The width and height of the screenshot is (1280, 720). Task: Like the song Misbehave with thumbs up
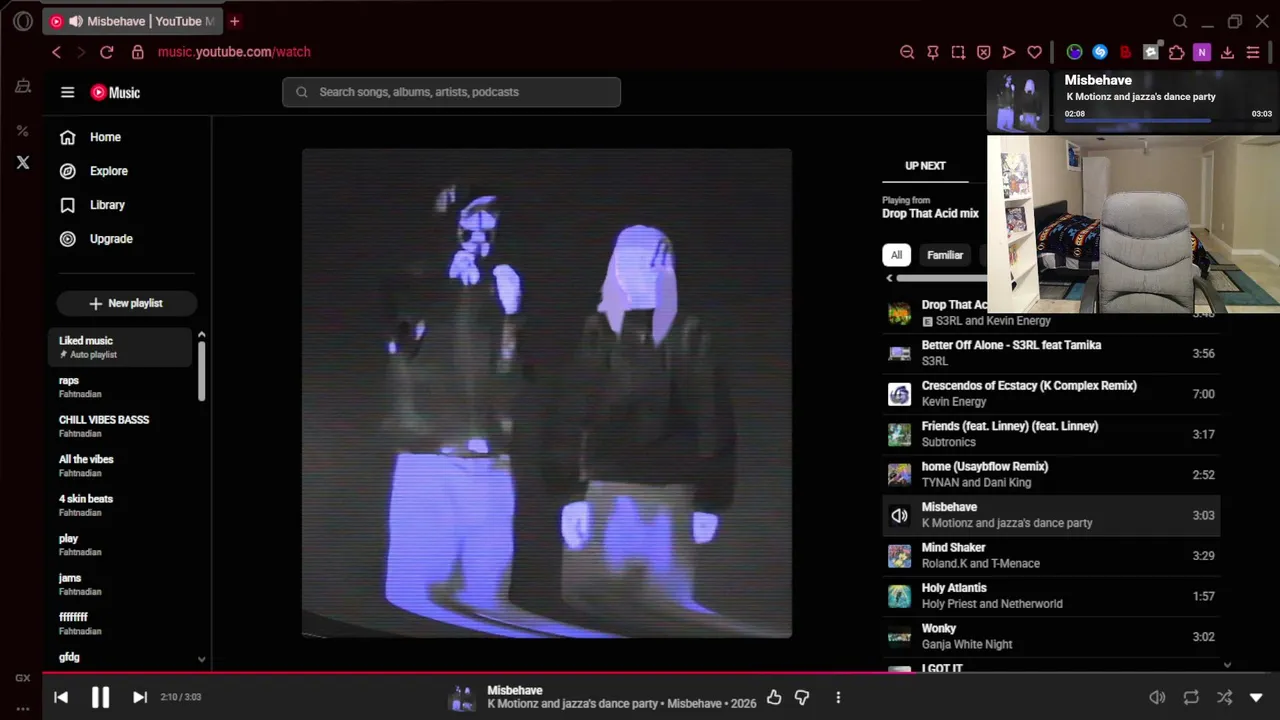pyautogui.click(x=774, y=697)
